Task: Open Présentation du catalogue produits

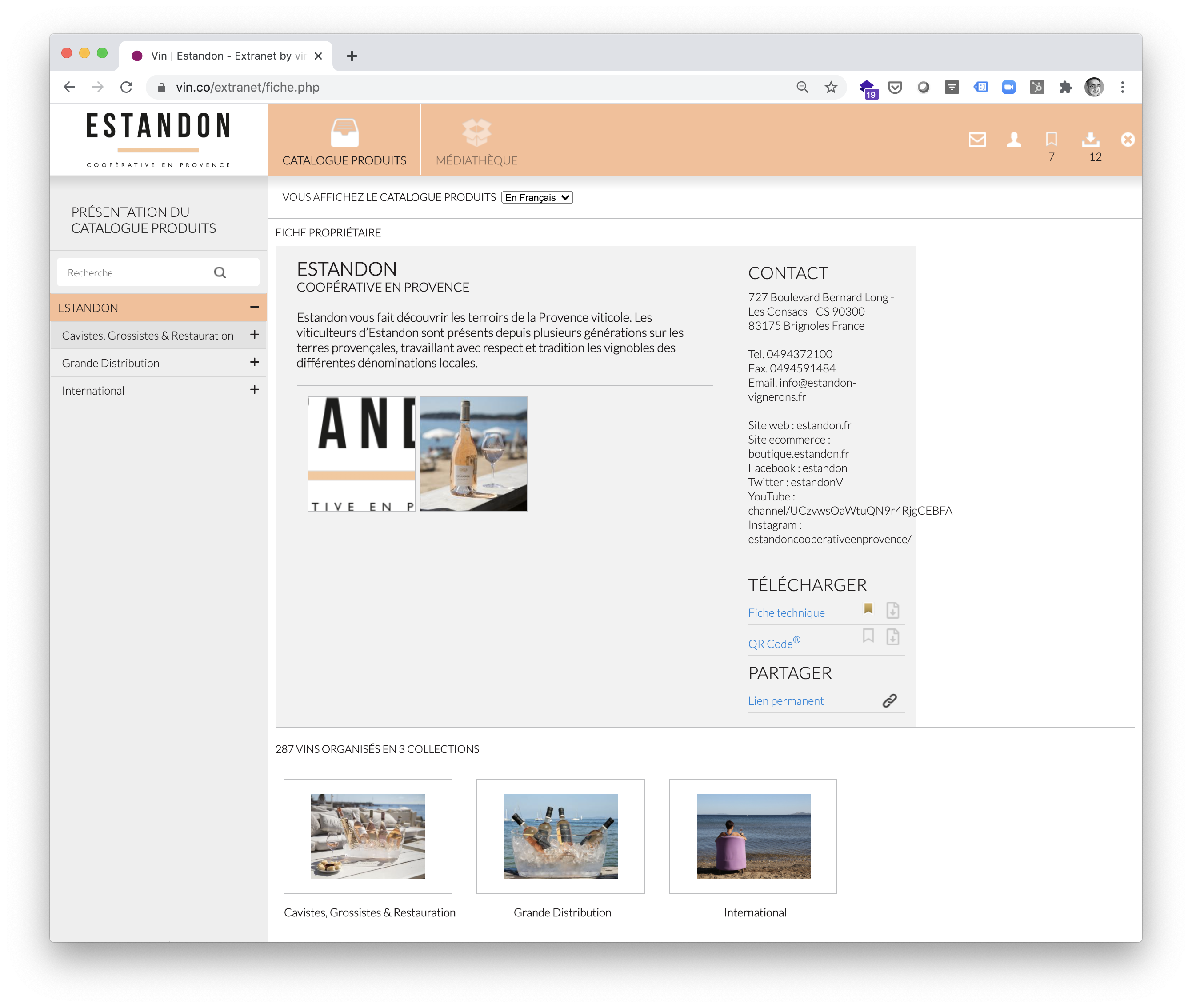Action: click(144, 220)
